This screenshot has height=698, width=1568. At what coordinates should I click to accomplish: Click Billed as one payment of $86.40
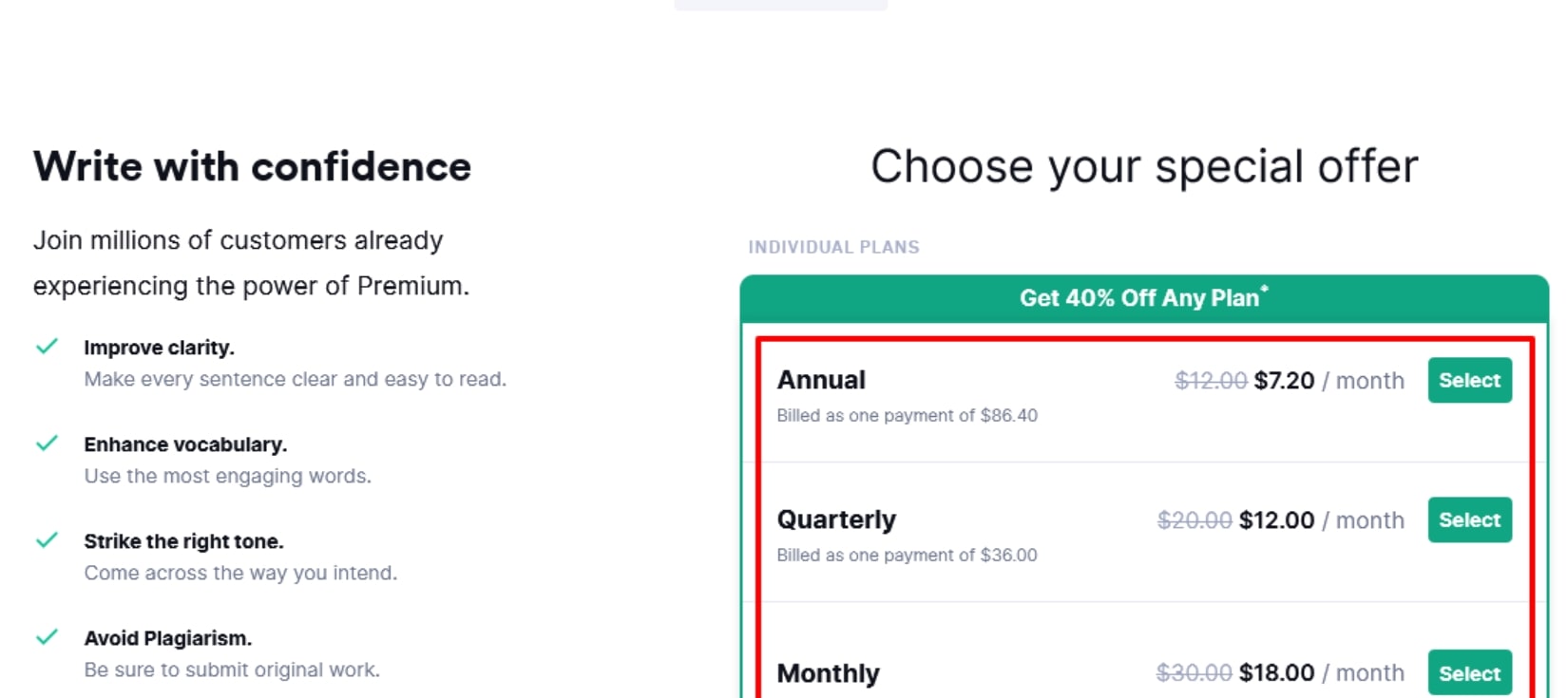click(908, 415)
